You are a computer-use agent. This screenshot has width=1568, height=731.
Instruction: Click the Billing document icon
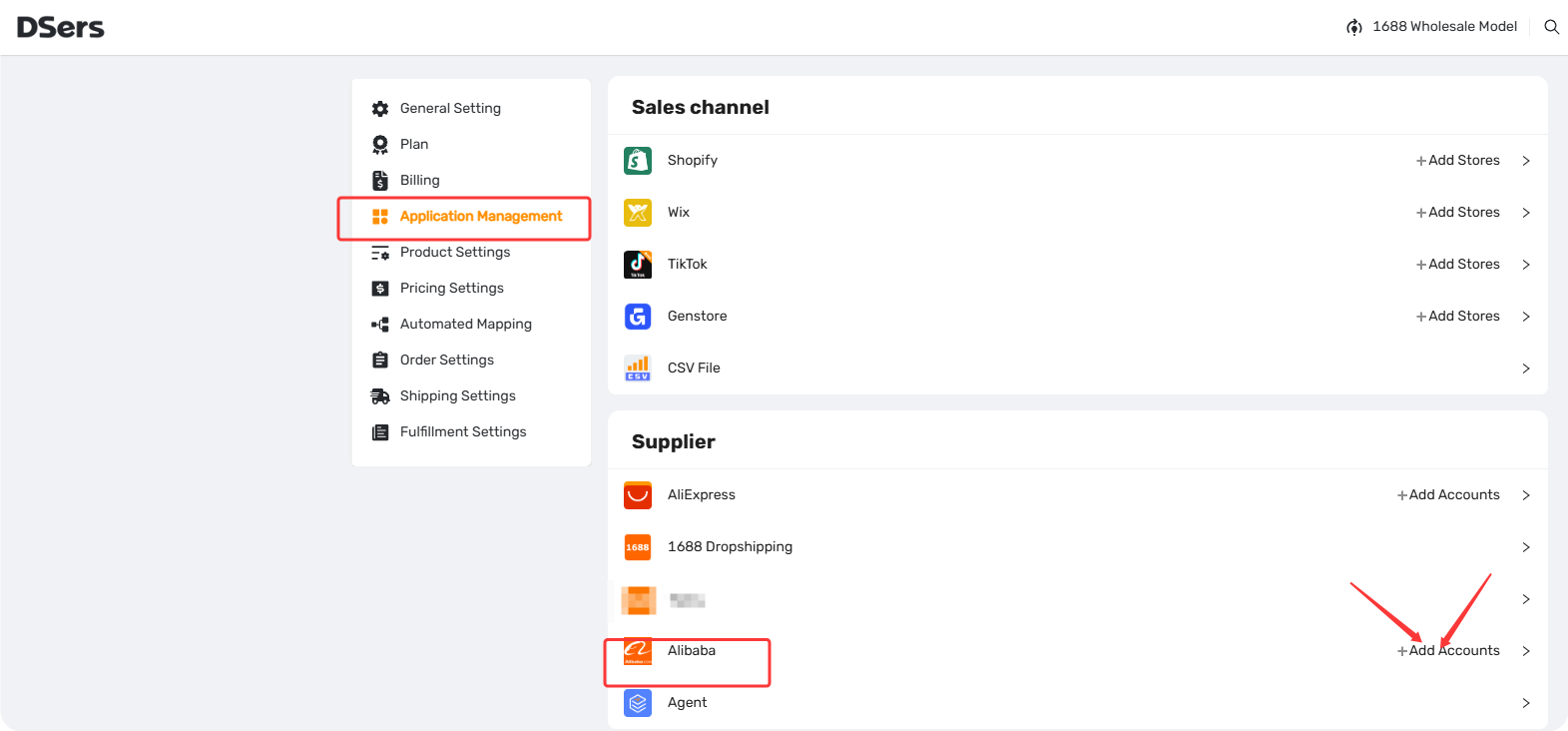click(x=380, y=181)
